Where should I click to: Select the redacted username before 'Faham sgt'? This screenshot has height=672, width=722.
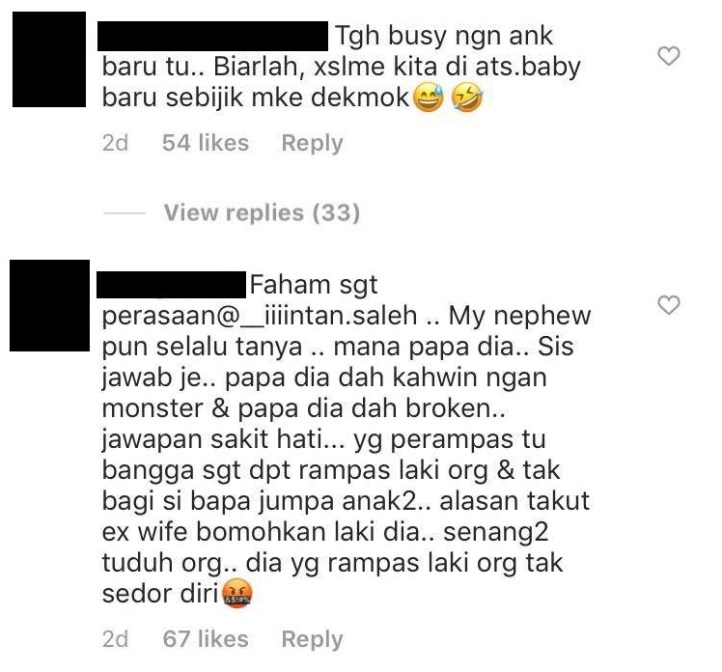coord(171,285)
